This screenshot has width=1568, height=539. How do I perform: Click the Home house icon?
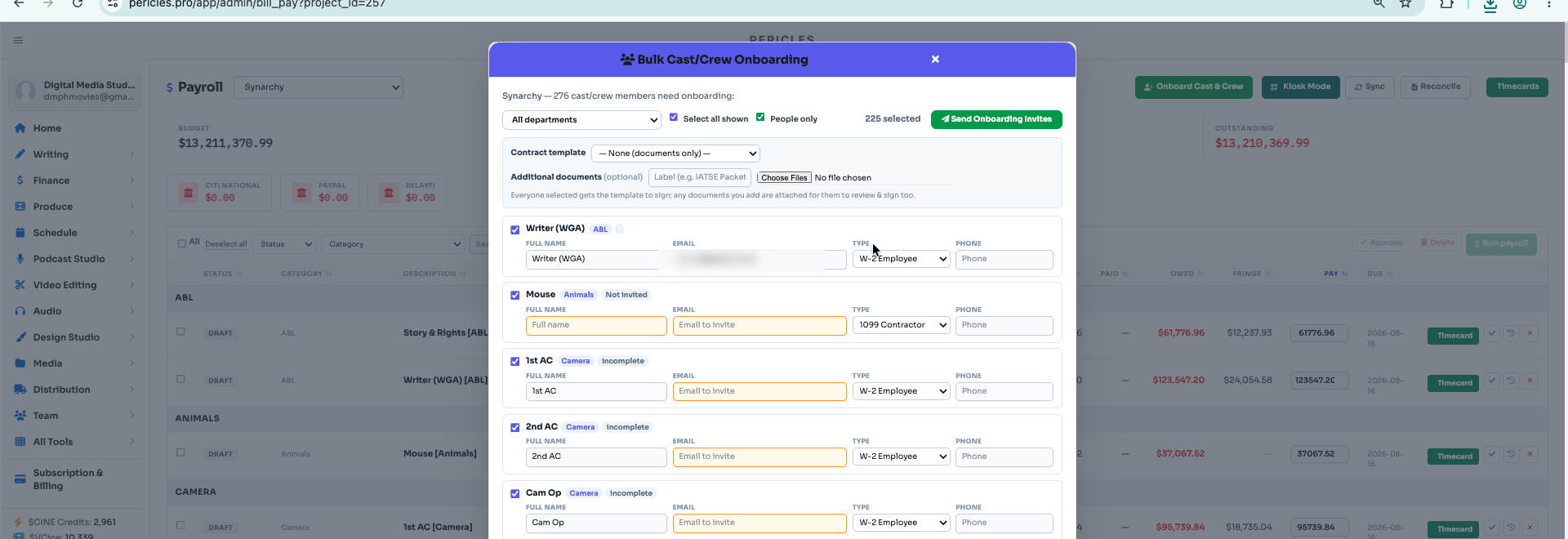(20, 128)
